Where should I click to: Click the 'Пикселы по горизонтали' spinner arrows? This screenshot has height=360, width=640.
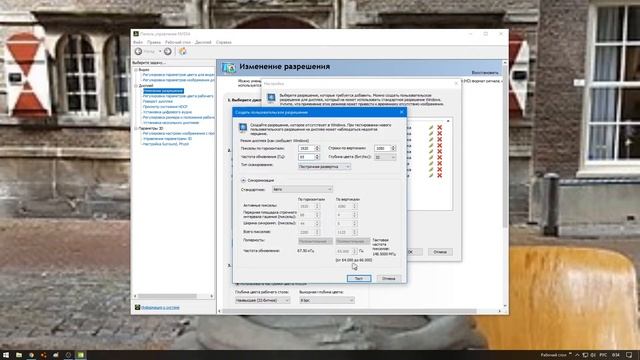pyautogui.click(x=317, y=148)
